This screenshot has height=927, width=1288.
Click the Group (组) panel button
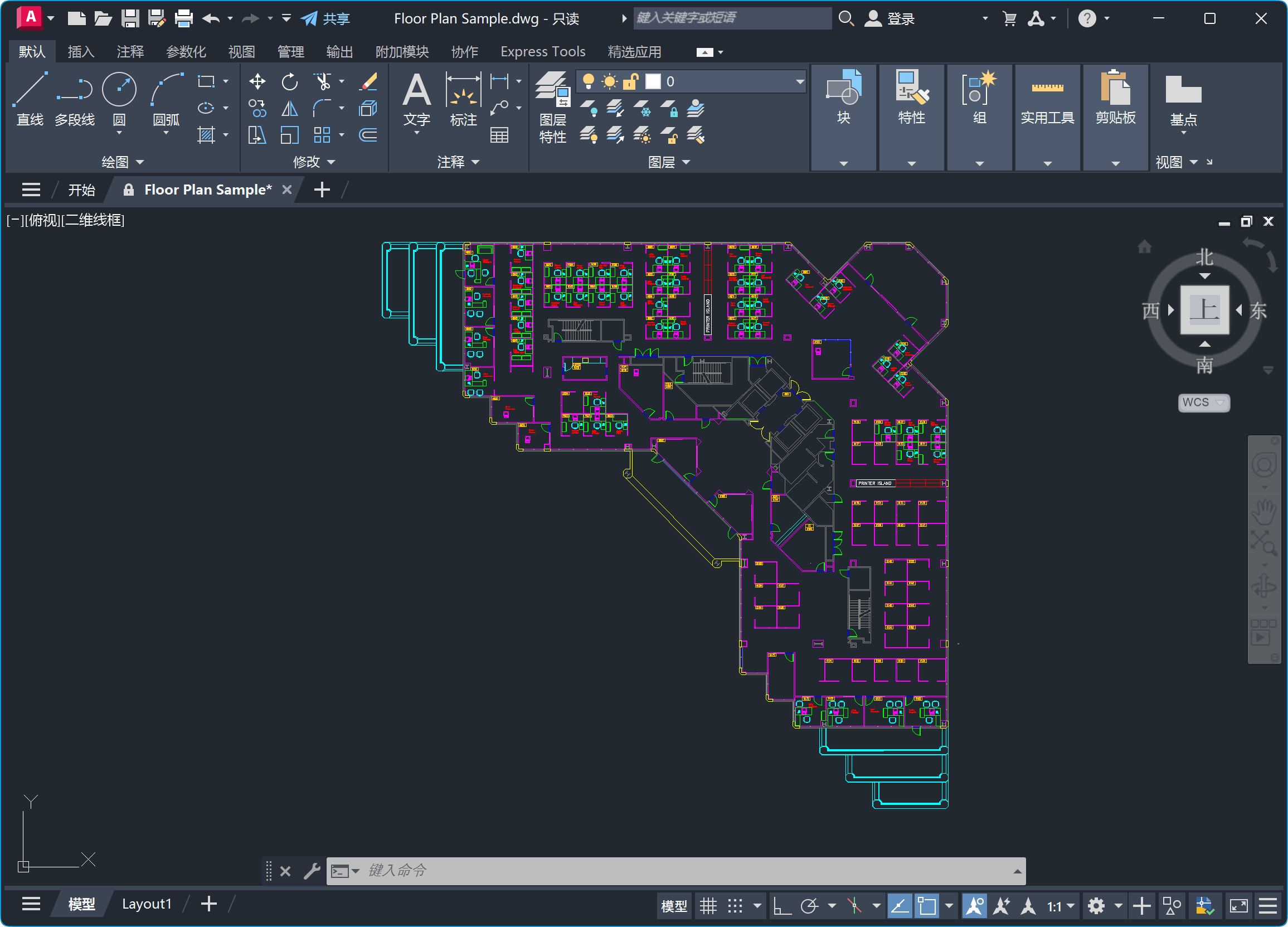click(979, 117)
